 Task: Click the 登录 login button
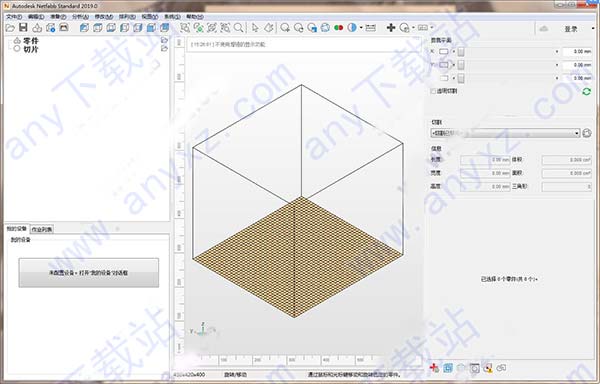pyautogui.click(x=571, y=29)
